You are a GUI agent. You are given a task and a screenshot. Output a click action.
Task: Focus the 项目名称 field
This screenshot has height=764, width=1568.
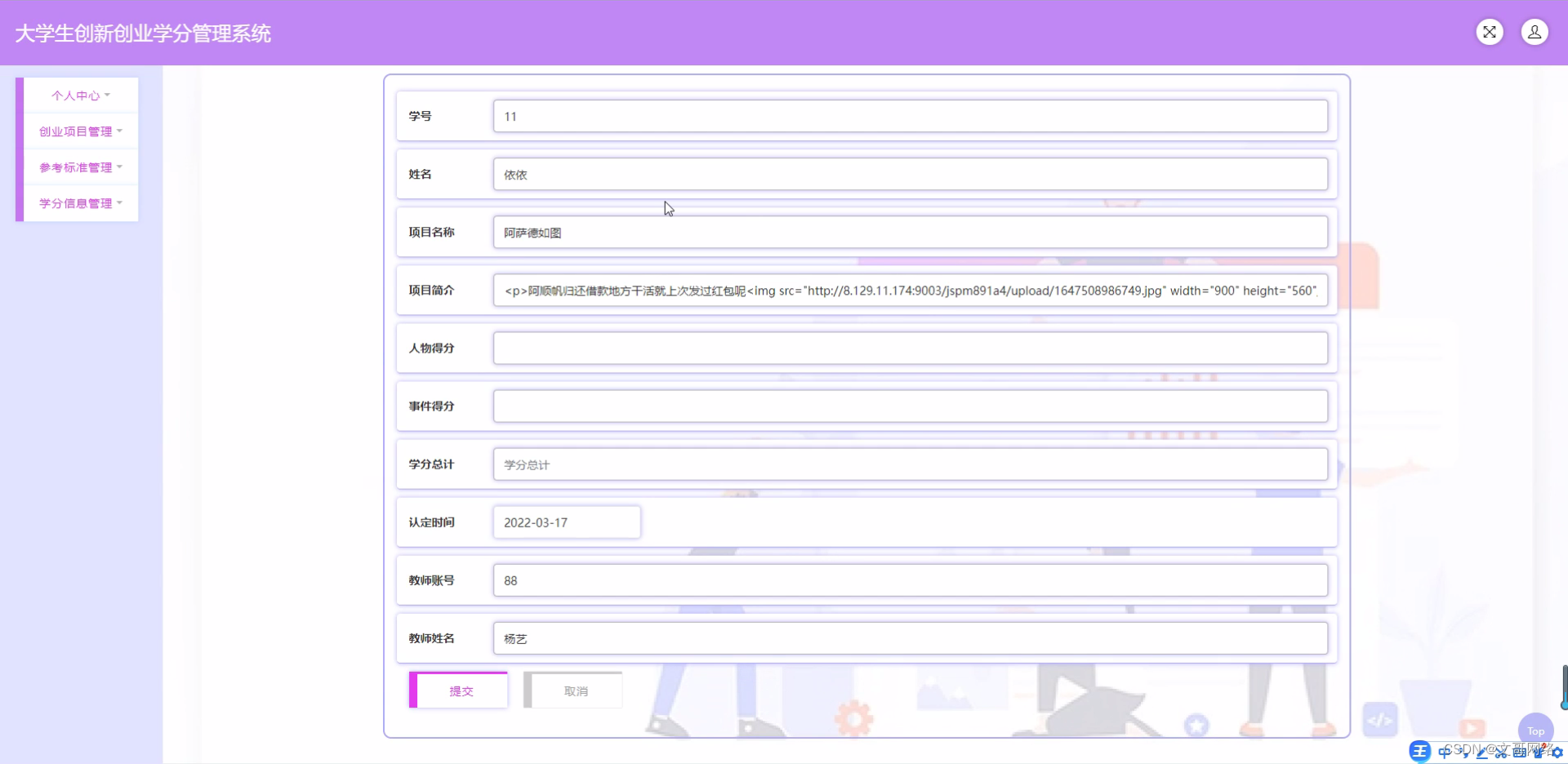tap(911, 232)
